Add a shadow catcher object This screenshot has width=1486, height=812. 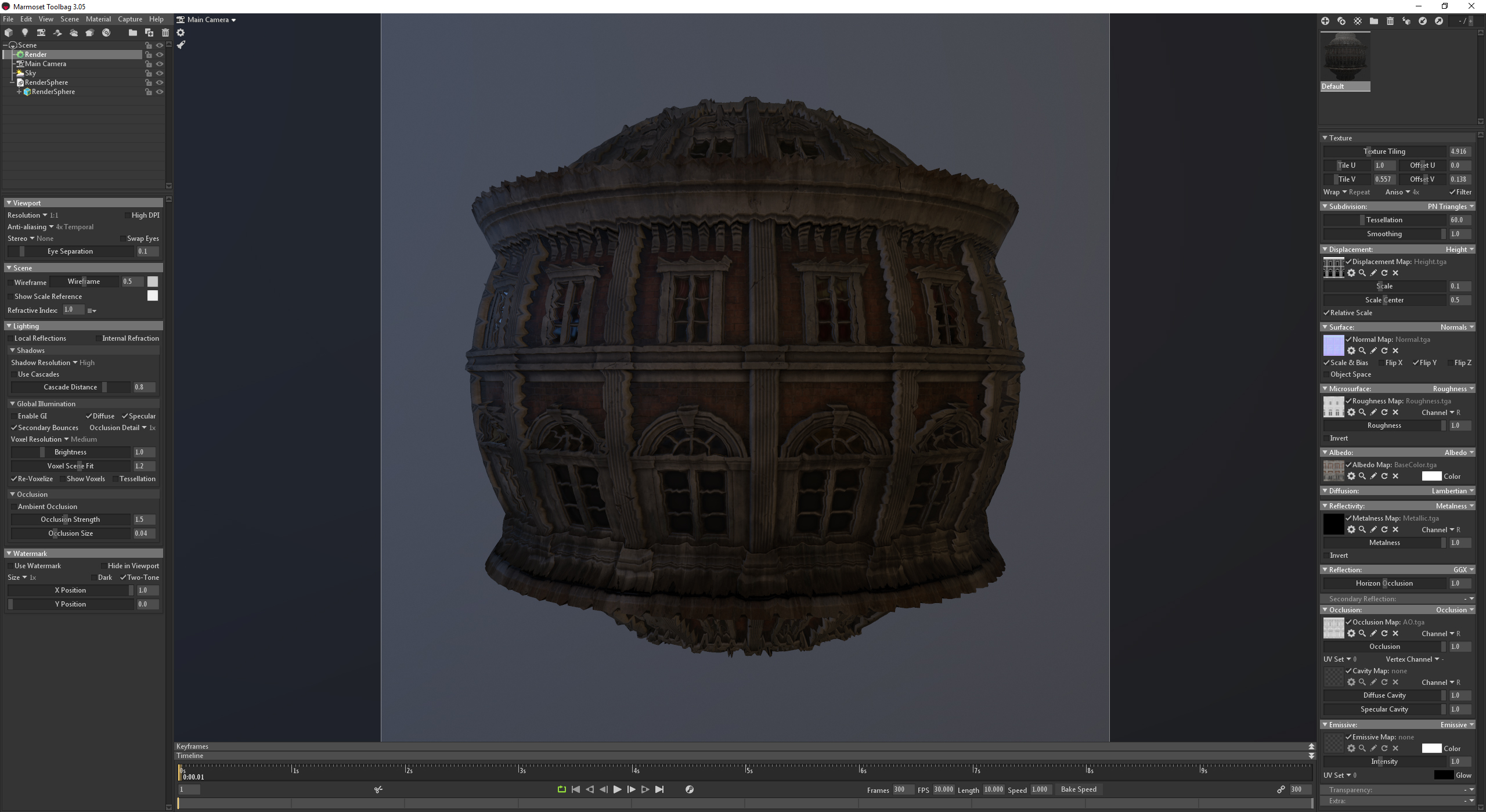click(x=57, y=33)
